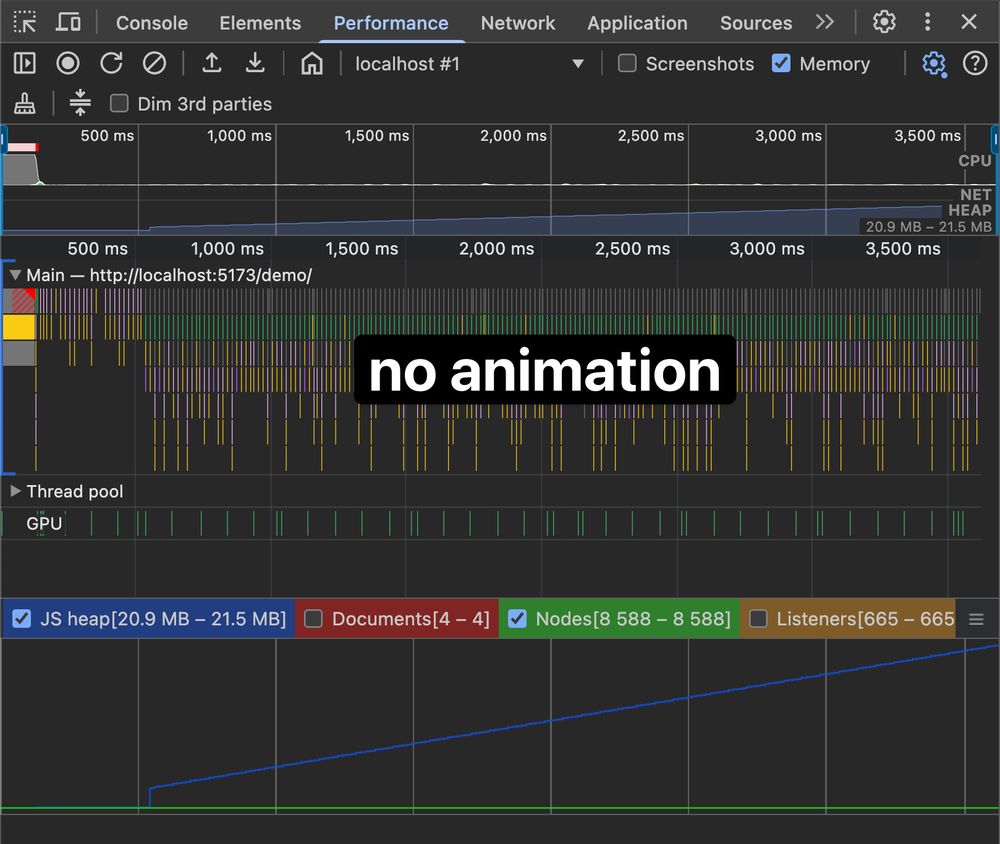1000x844 pixels.
Task: Upload a saved profile
Action: point(212,63)
